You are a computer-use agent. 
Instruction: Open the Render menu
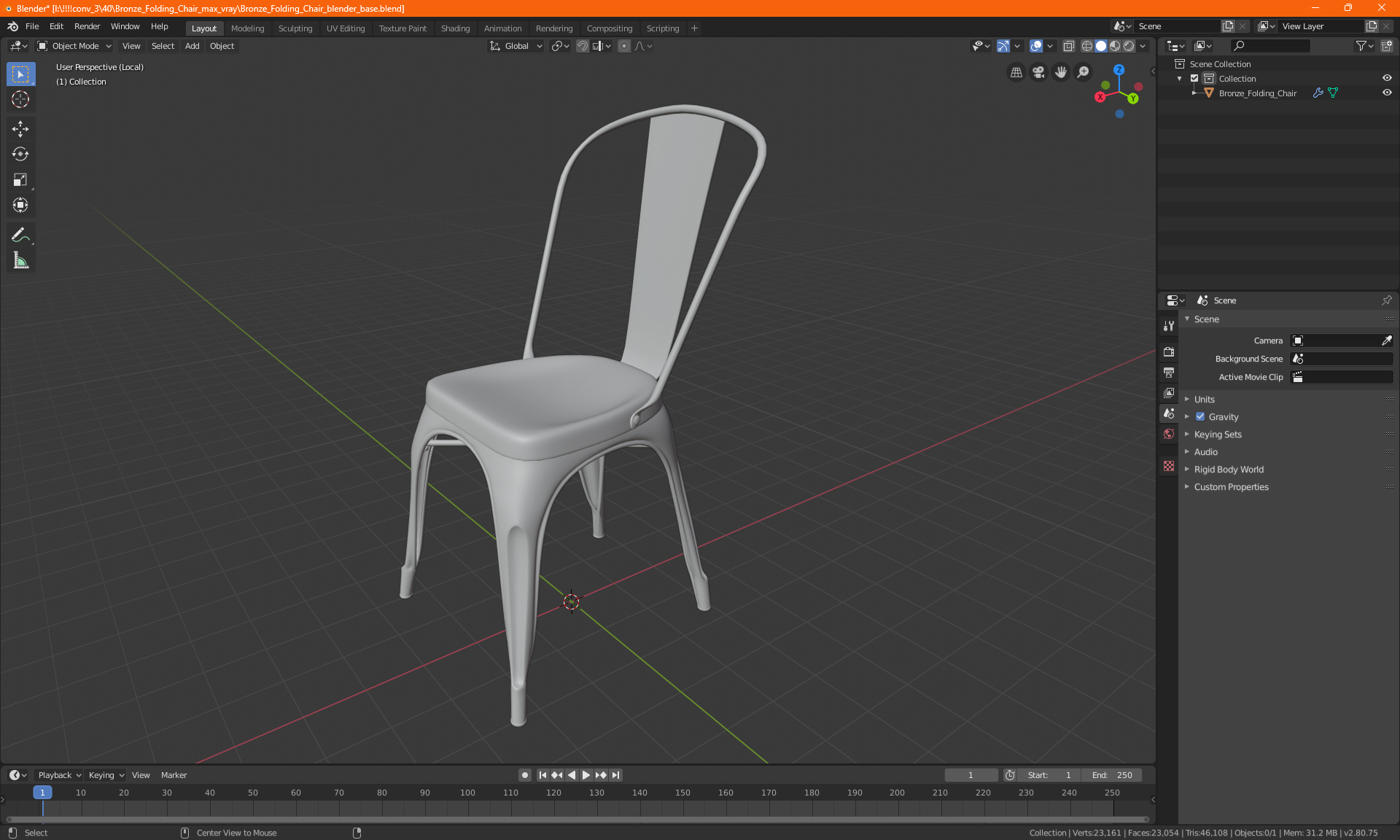pyautogui.click(x=87, y=26)
